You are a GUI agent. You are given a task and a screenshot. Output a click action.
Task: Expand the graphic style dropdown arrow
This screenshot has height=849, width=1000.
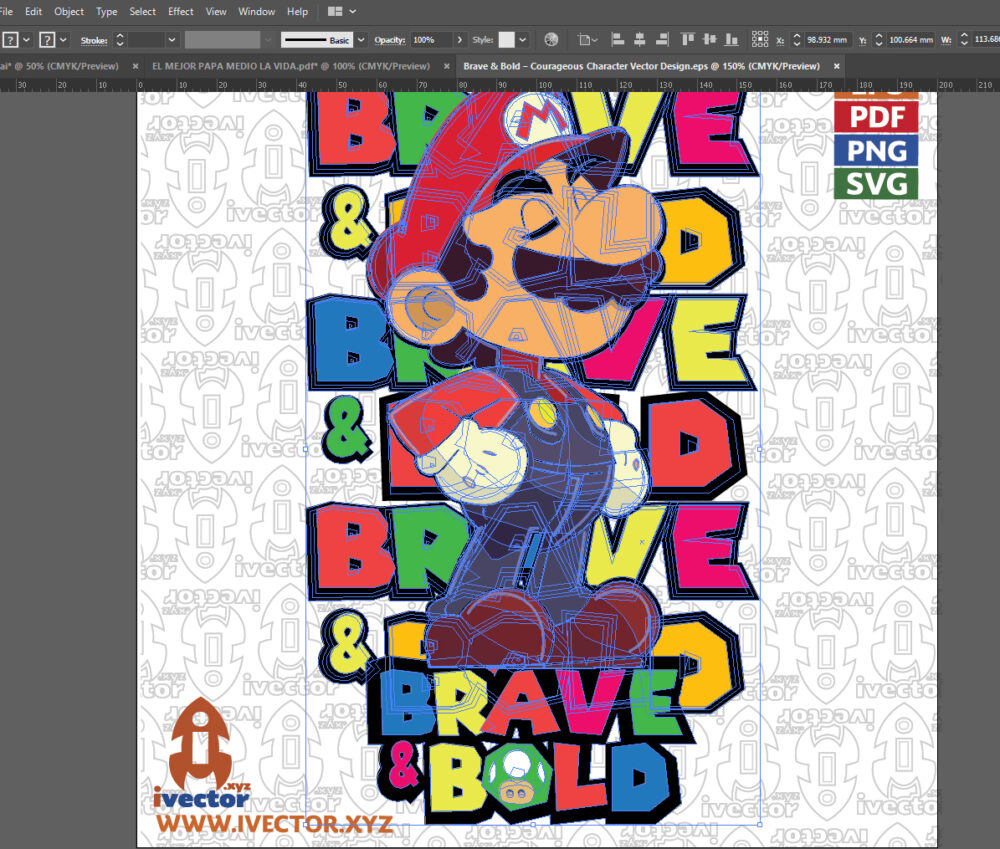pos(522,40)
